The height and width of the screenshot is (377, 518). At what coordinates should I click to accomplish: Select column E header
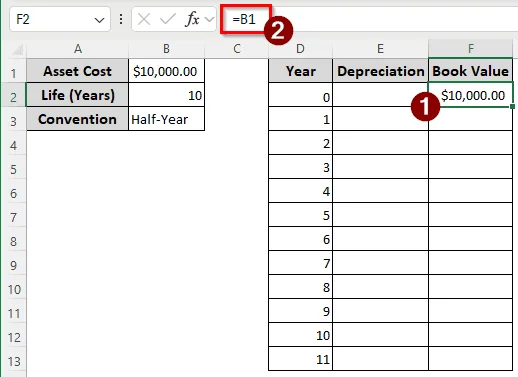coord(380,49)
